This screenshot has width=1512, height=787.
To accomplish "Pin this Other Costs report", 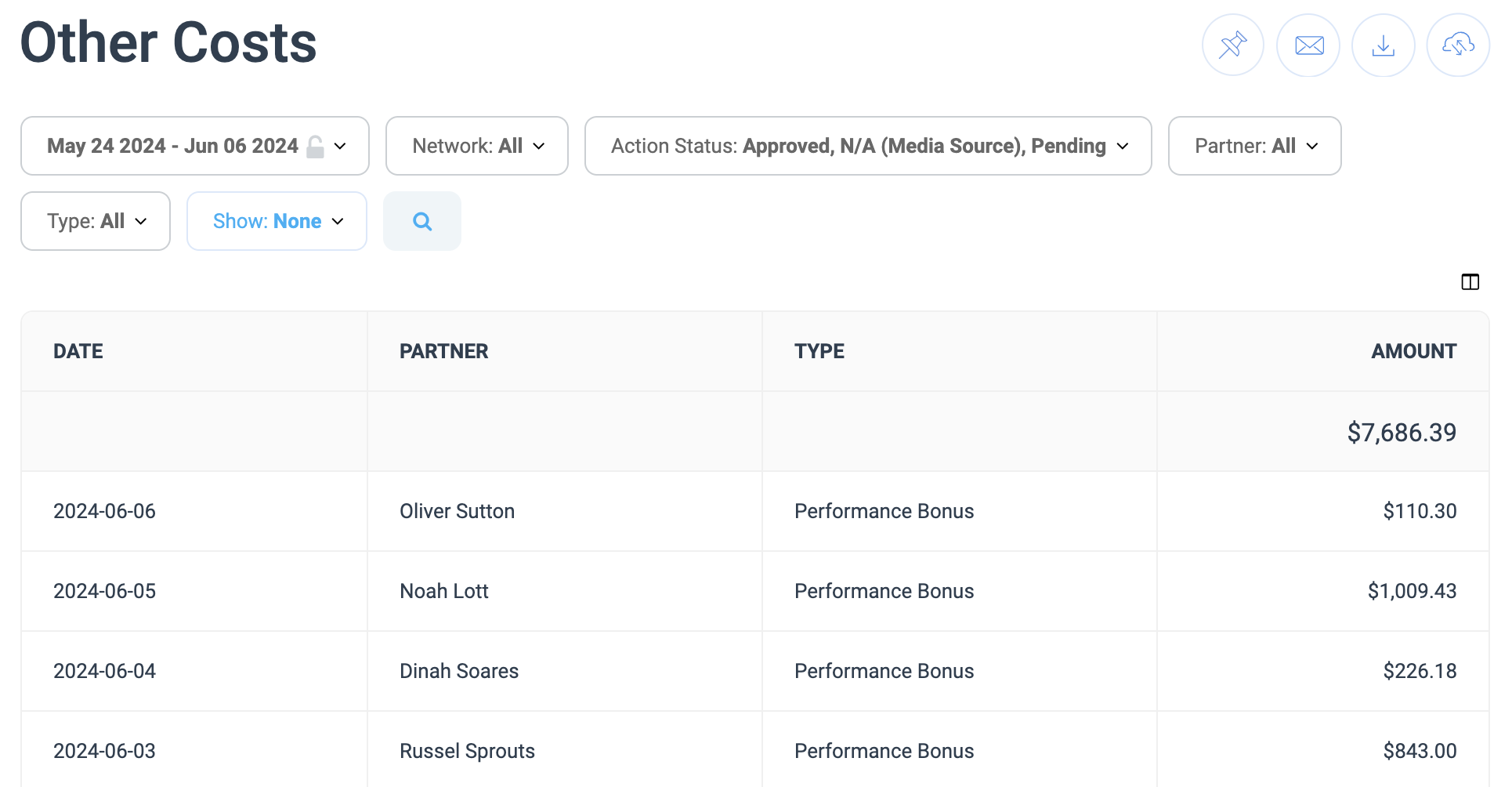I will (1233, 45).
